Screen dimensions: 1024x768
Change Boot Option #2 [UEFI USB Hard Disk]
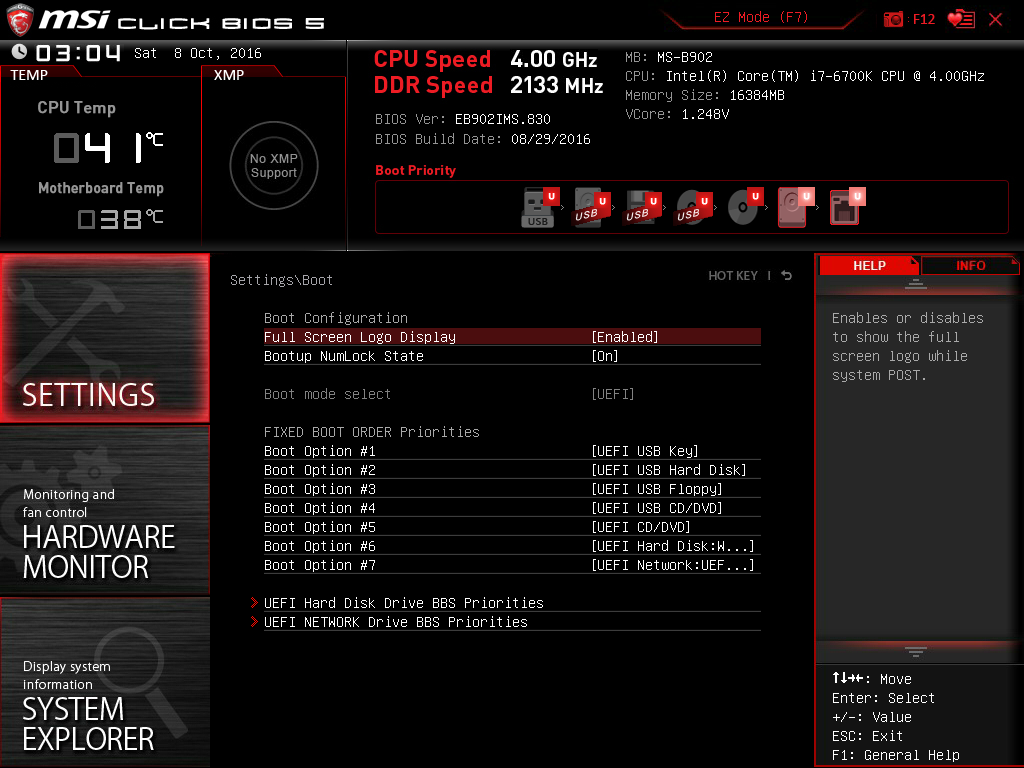pos(512,470)
